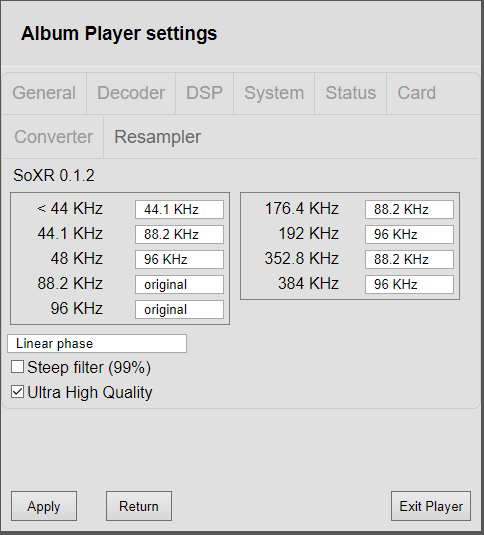484x535 pixels.
Task: Go to the System tab
Action: point(274,93)
